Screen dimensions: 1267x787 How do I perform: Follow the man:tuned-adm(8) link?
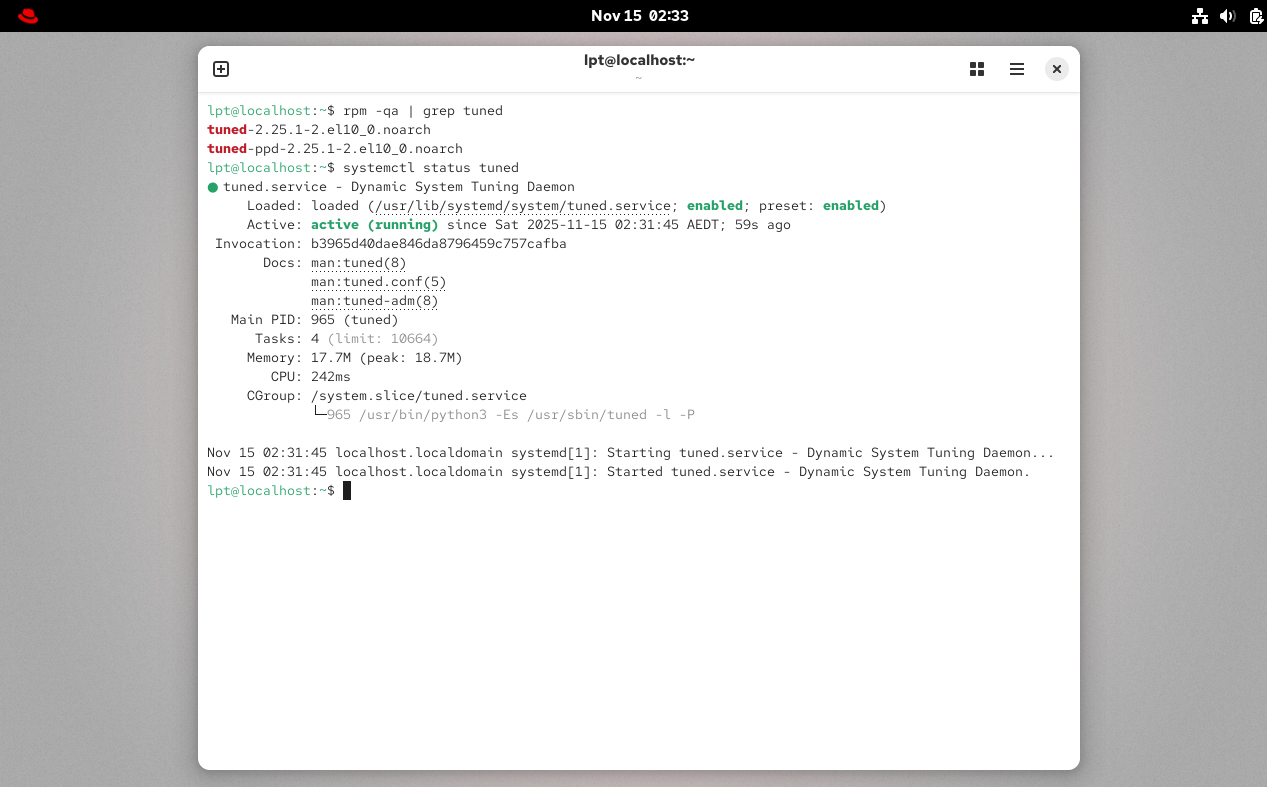click(x=374, y=301)
